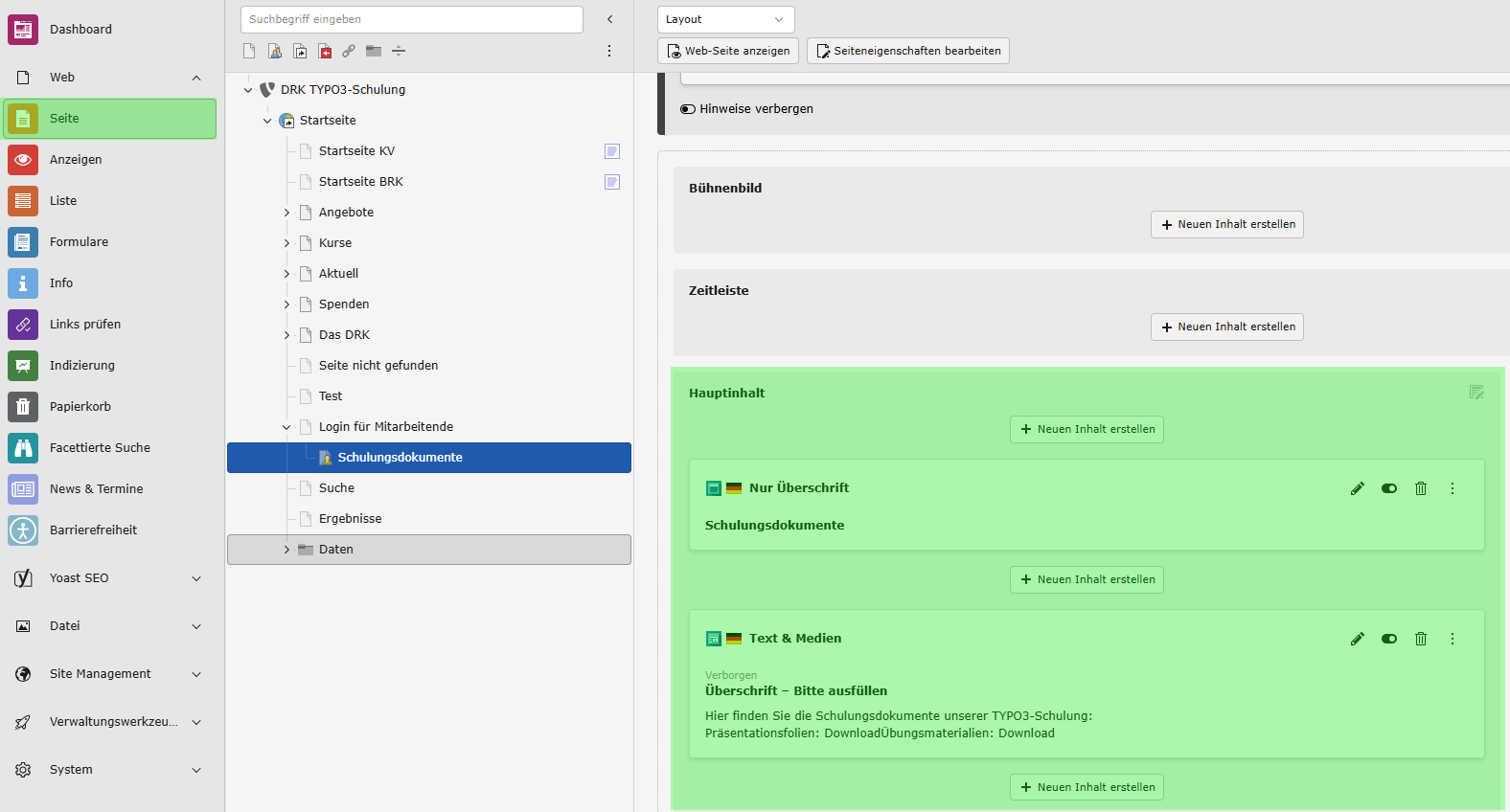
Task: Pick the folder page type icon
Action: [x=374, y=51]
